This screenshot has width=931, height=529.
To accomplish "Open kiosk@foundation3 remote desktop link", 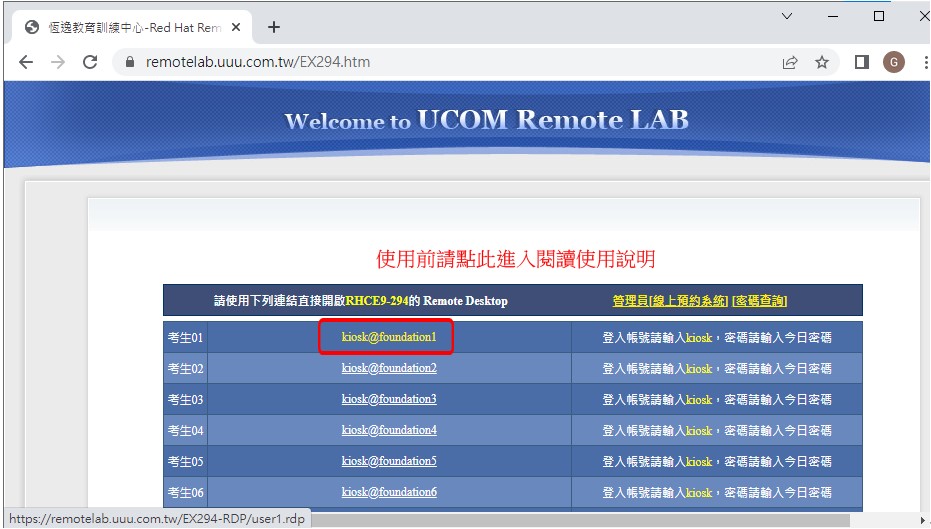I will 389,400.
